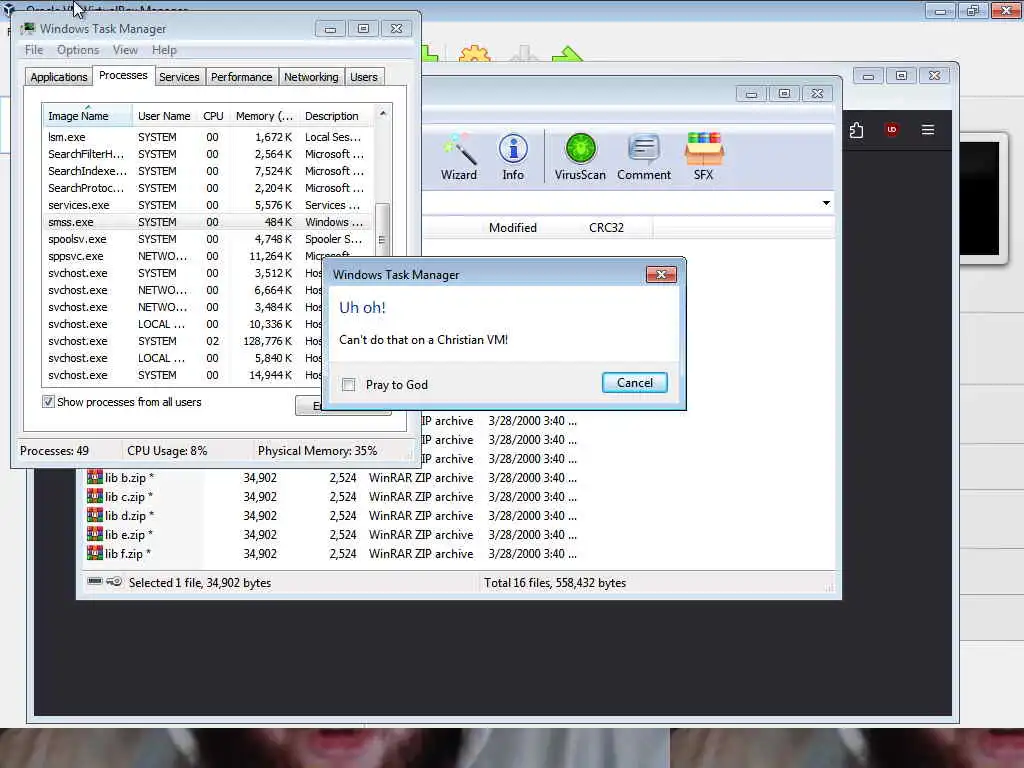Open the WinRAR Info tool

click(513, 157)
